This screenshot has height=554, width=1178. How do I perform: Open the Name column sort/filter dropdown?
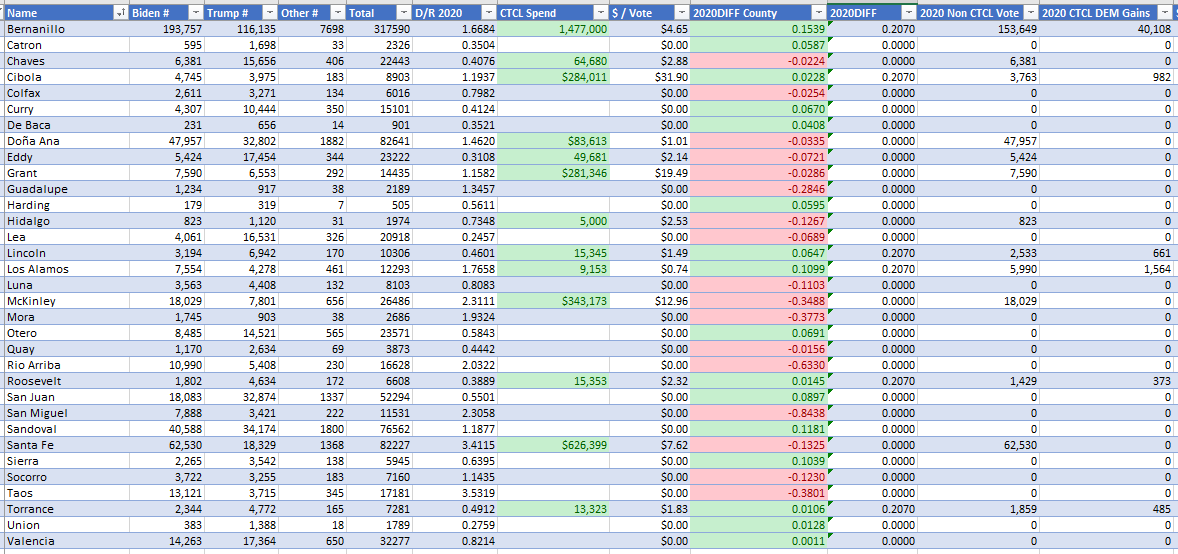click(120, 14)
